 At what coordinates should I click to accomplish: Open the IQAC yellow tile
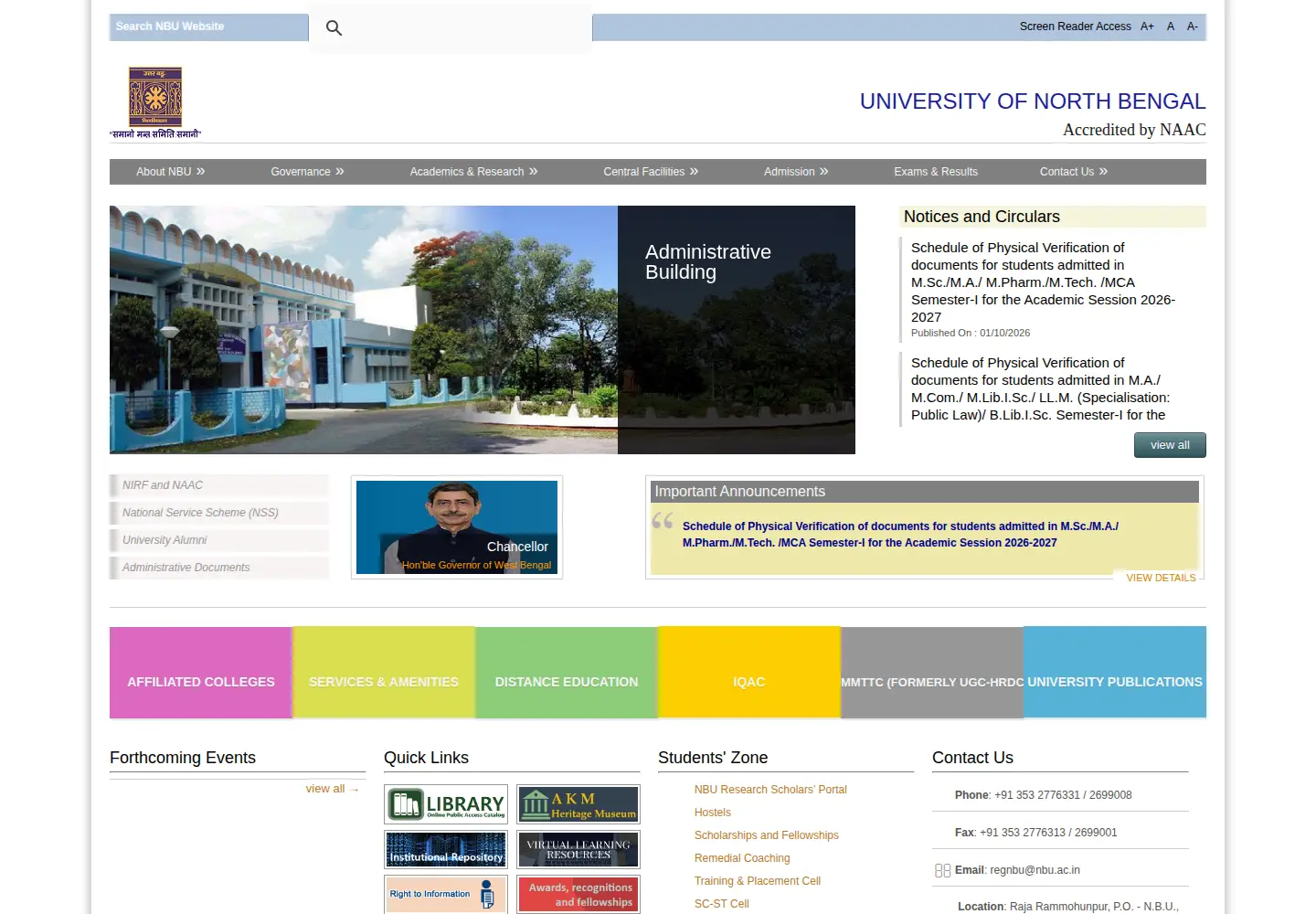749,673
